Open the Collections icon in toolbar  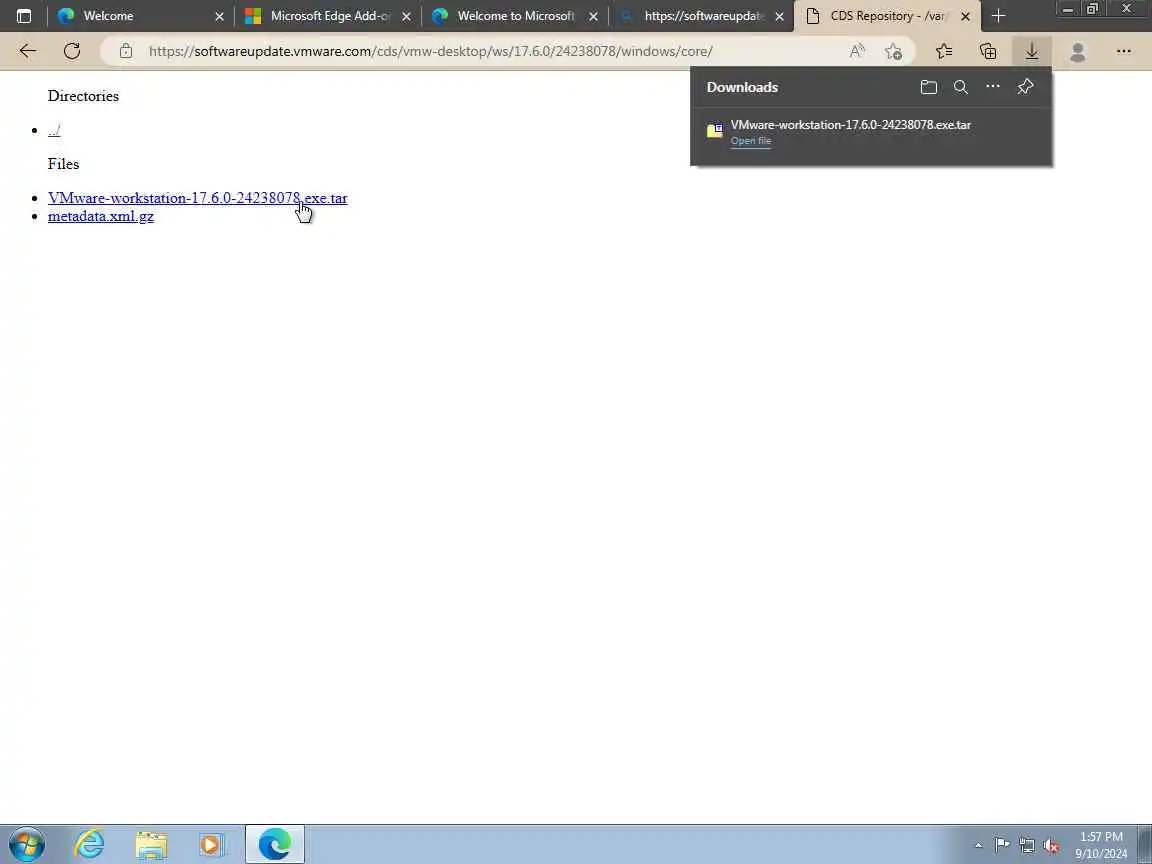(988, 51)
